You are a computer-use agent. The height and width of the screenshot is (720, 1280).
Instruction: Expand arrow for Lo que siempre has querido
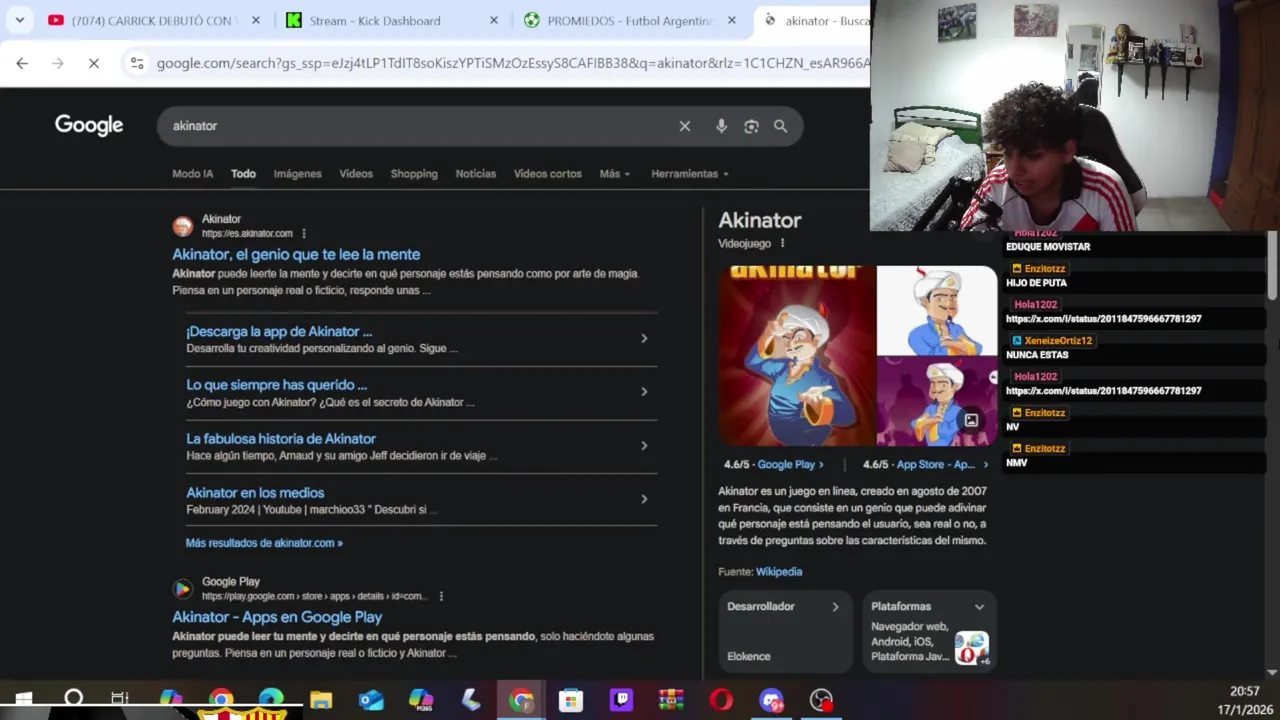[x=644, y=392]
